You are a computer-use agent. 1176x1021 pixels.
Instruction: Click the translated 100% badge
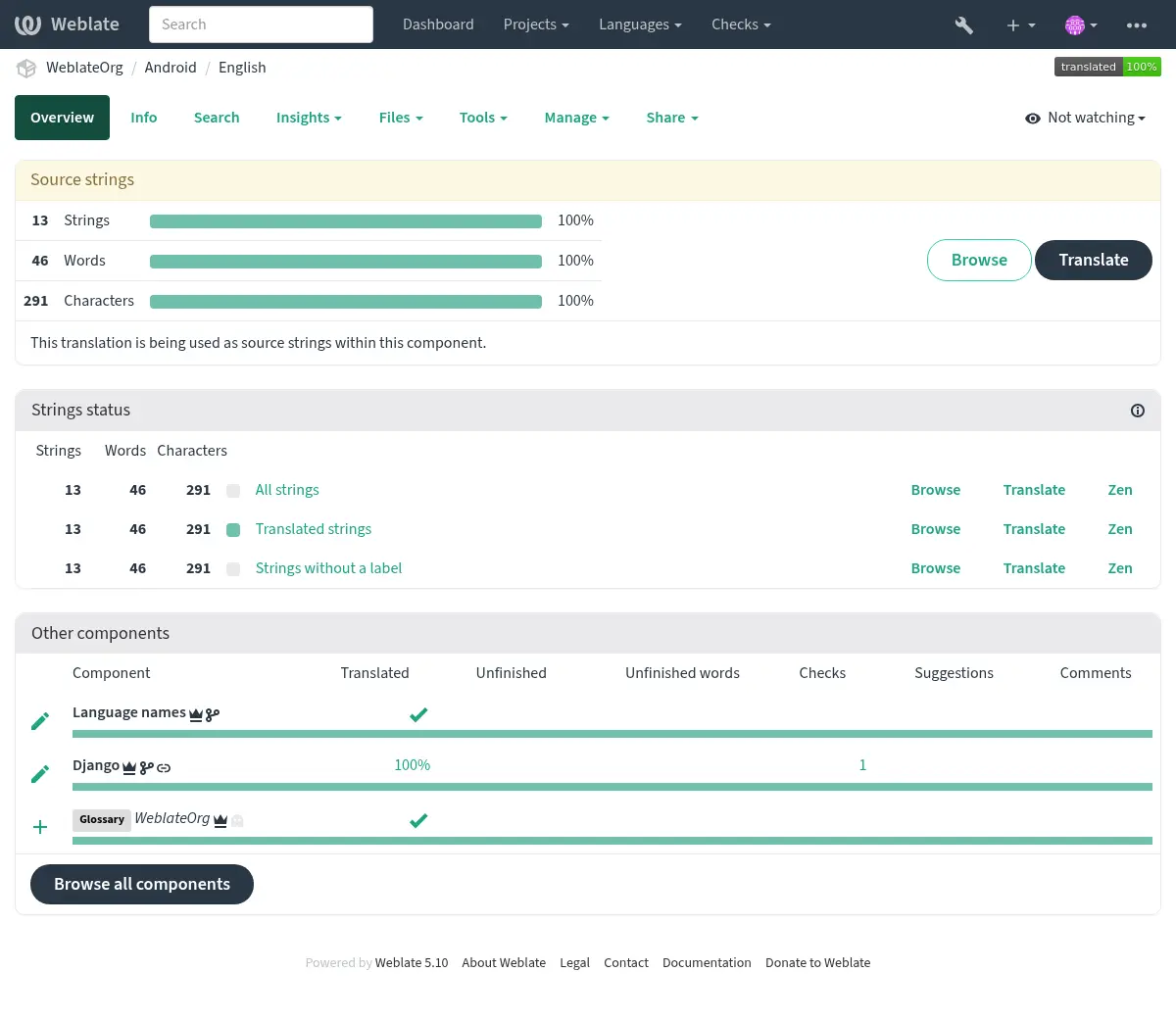point(1107,67)
